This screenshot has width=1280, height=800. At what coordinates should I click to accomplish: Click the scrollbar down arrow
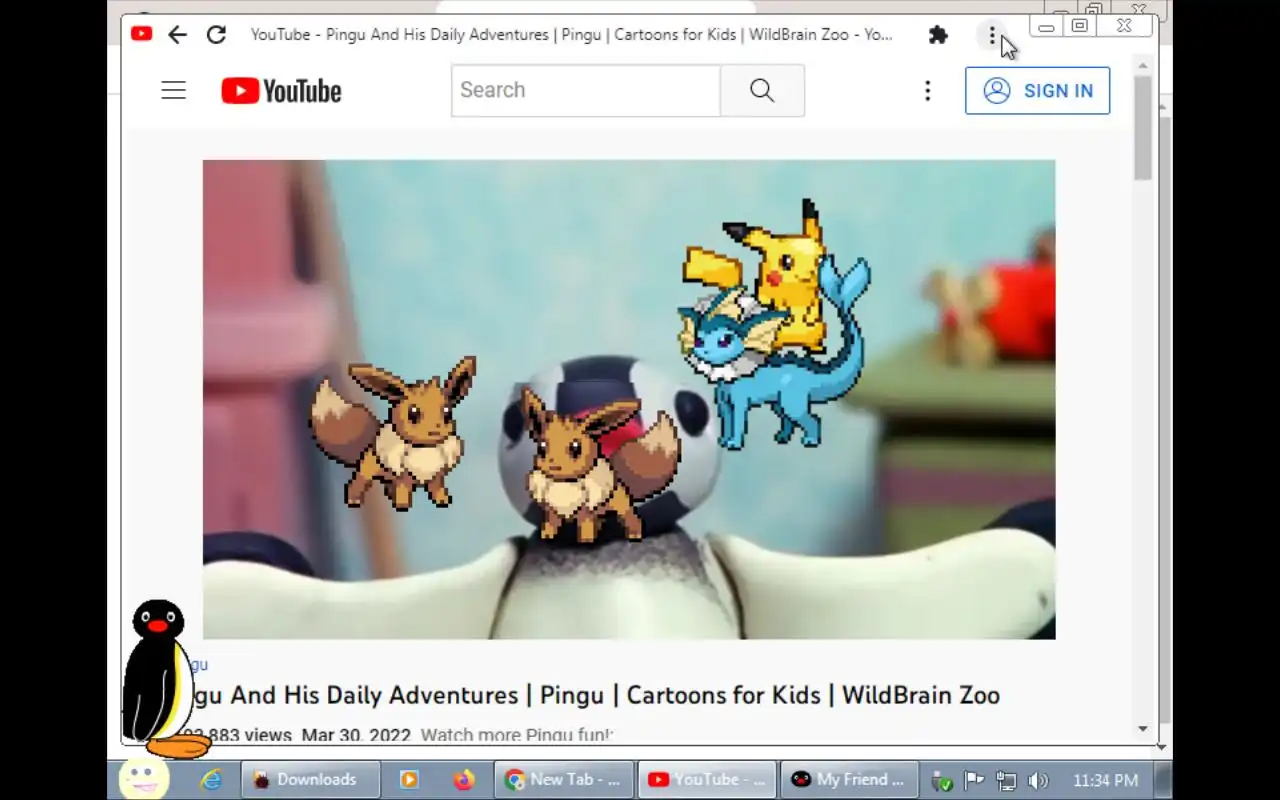[1143, 729]
